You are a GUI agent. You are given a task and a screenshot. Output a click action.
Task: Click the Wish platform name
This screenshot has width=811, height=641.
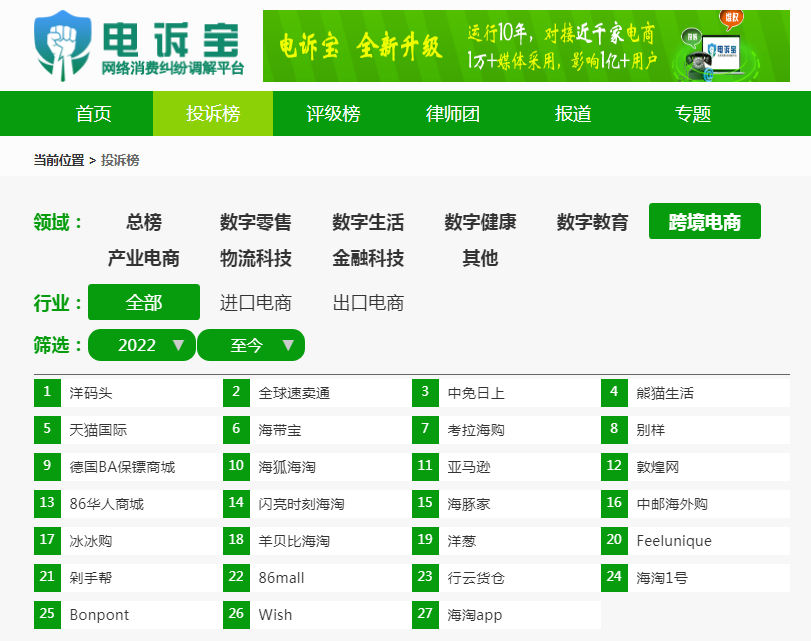(x=275, y=615)
